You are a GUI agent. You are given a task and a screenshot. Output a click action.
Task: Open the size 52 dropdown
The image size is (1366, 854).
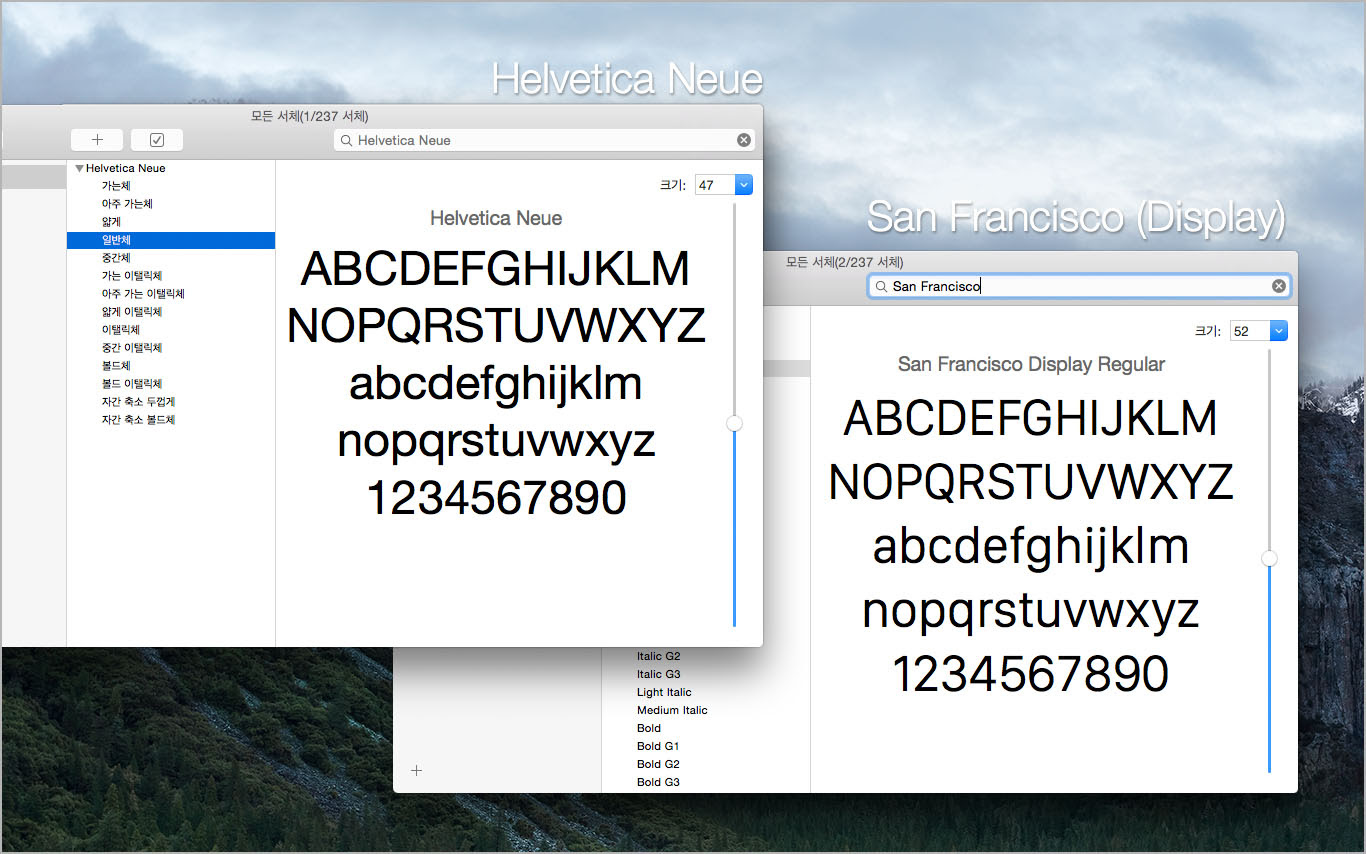tap(1278, 331)
